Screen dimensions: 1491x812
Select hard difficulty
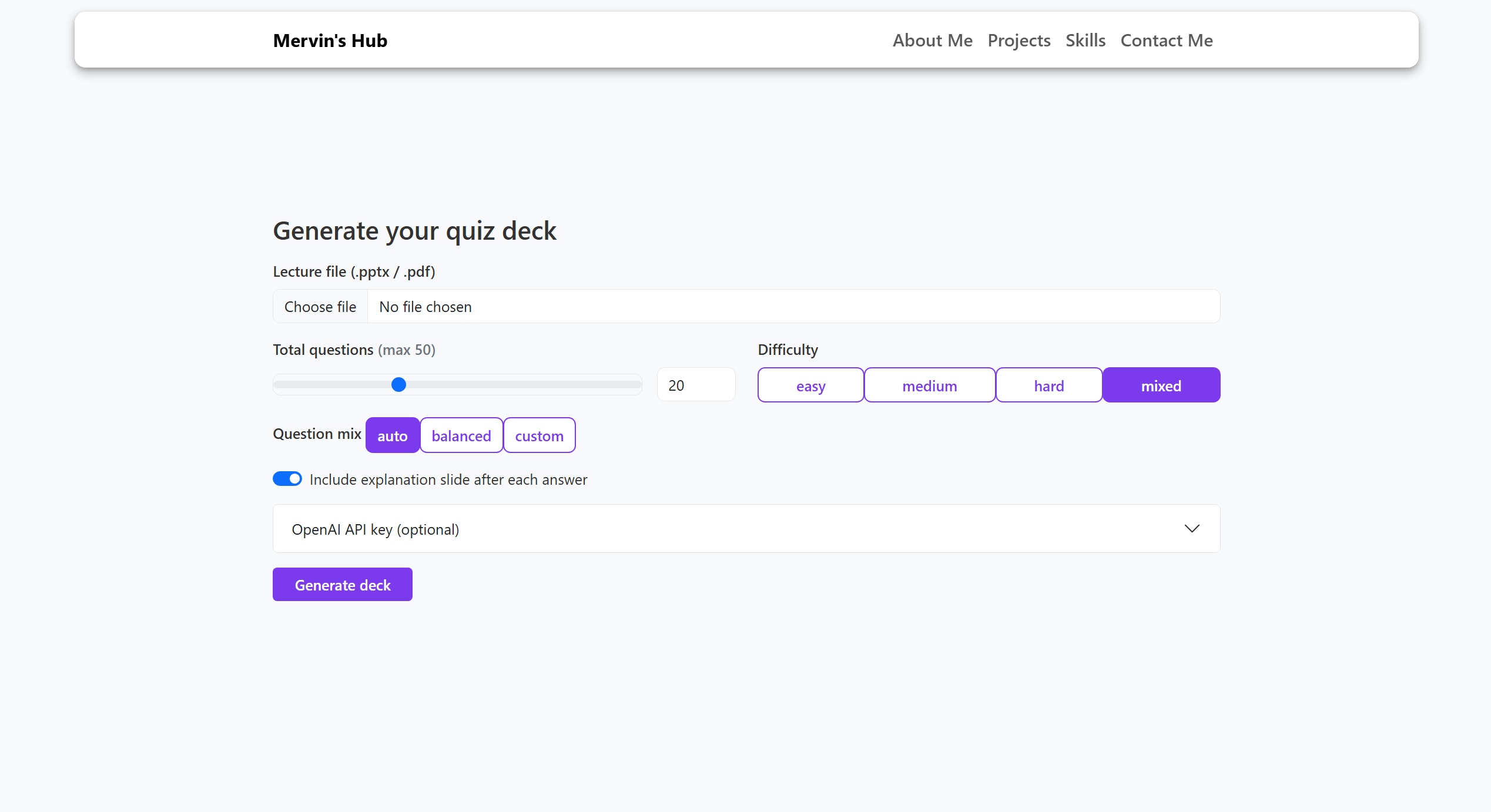(1048, 385)
